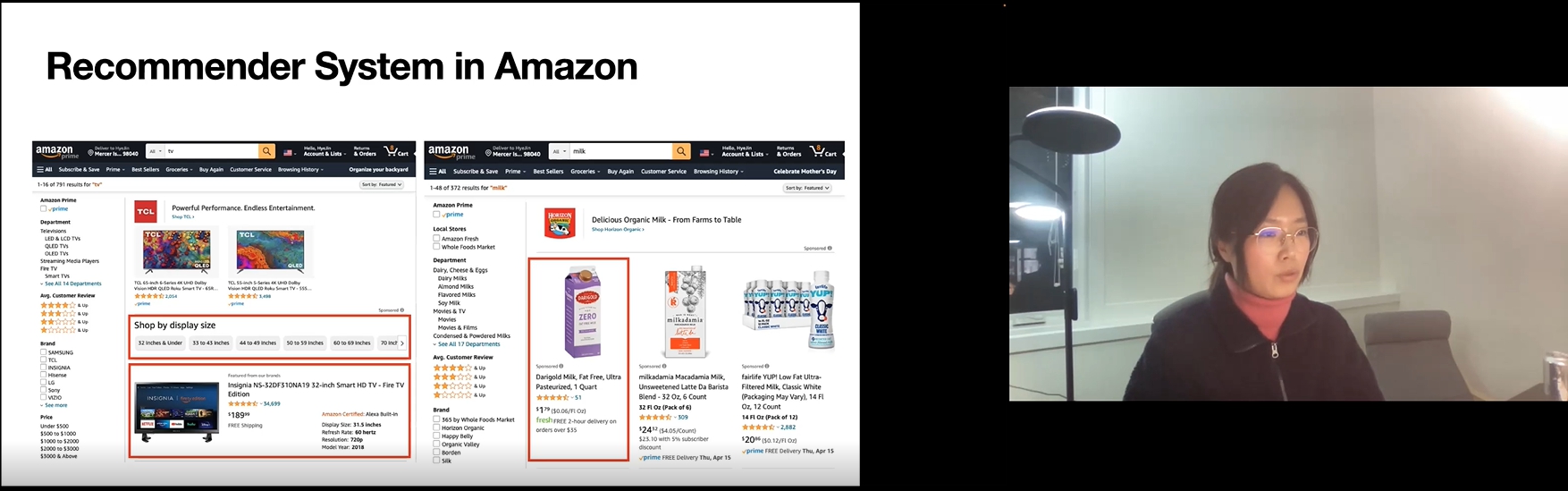This screenshot has height=491, width=1568.
Task: Enable the Horizon Organic brand filter
Action: (436, 428)
